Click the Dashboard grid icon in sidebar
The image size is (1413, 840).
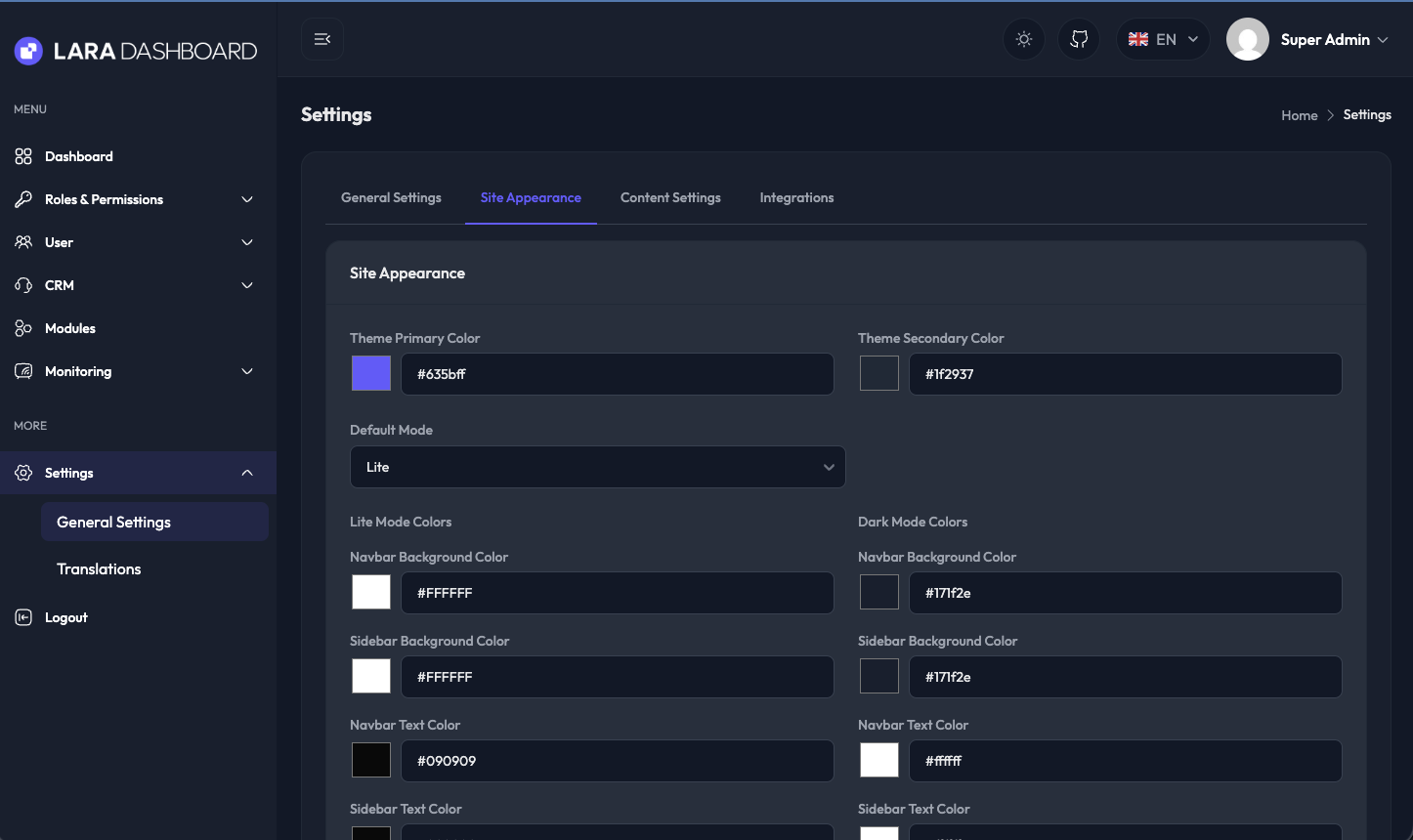pyautogui.click(x=23, y=156)
